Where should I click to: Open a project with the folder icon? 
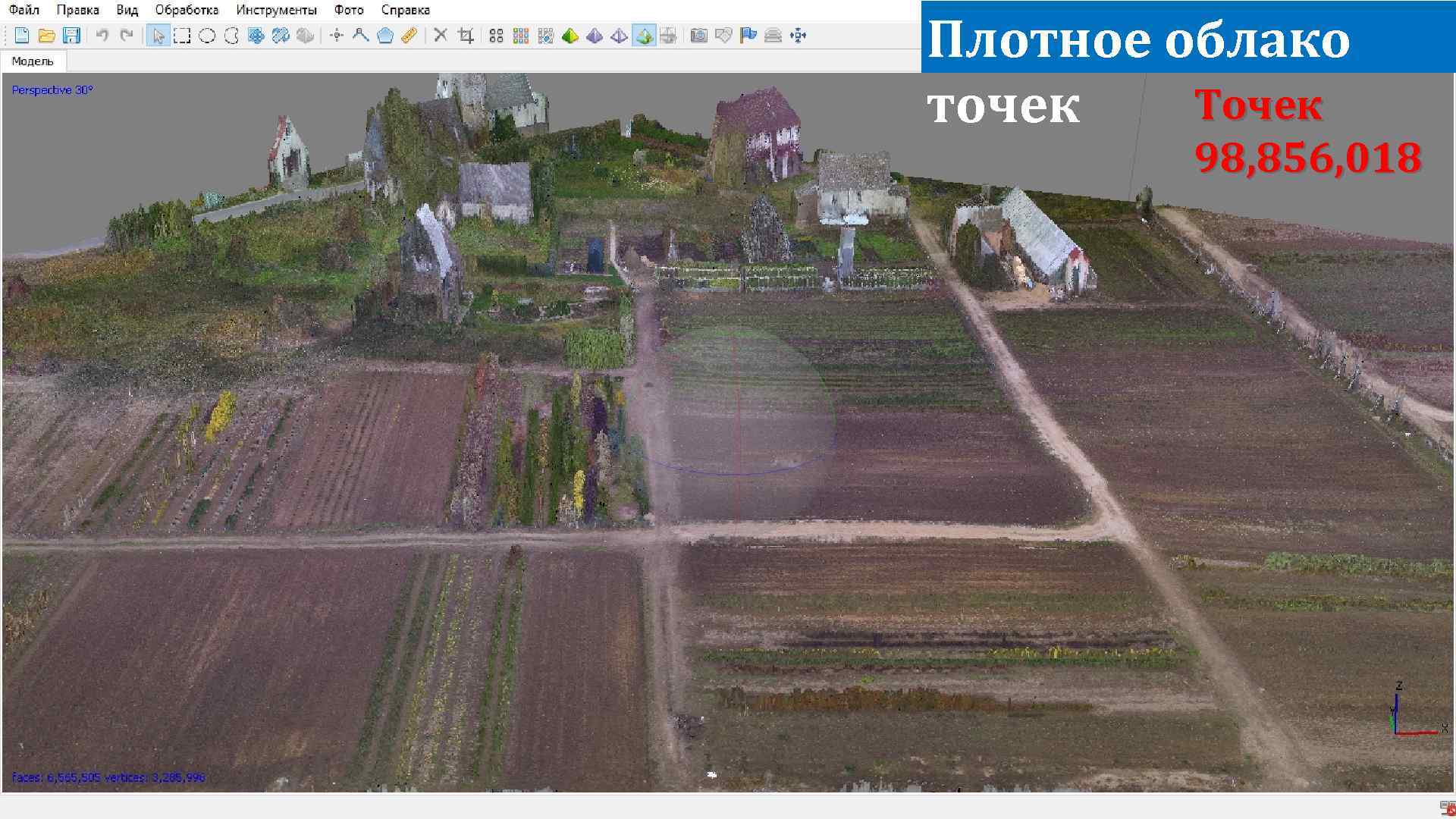coord(46,36)
